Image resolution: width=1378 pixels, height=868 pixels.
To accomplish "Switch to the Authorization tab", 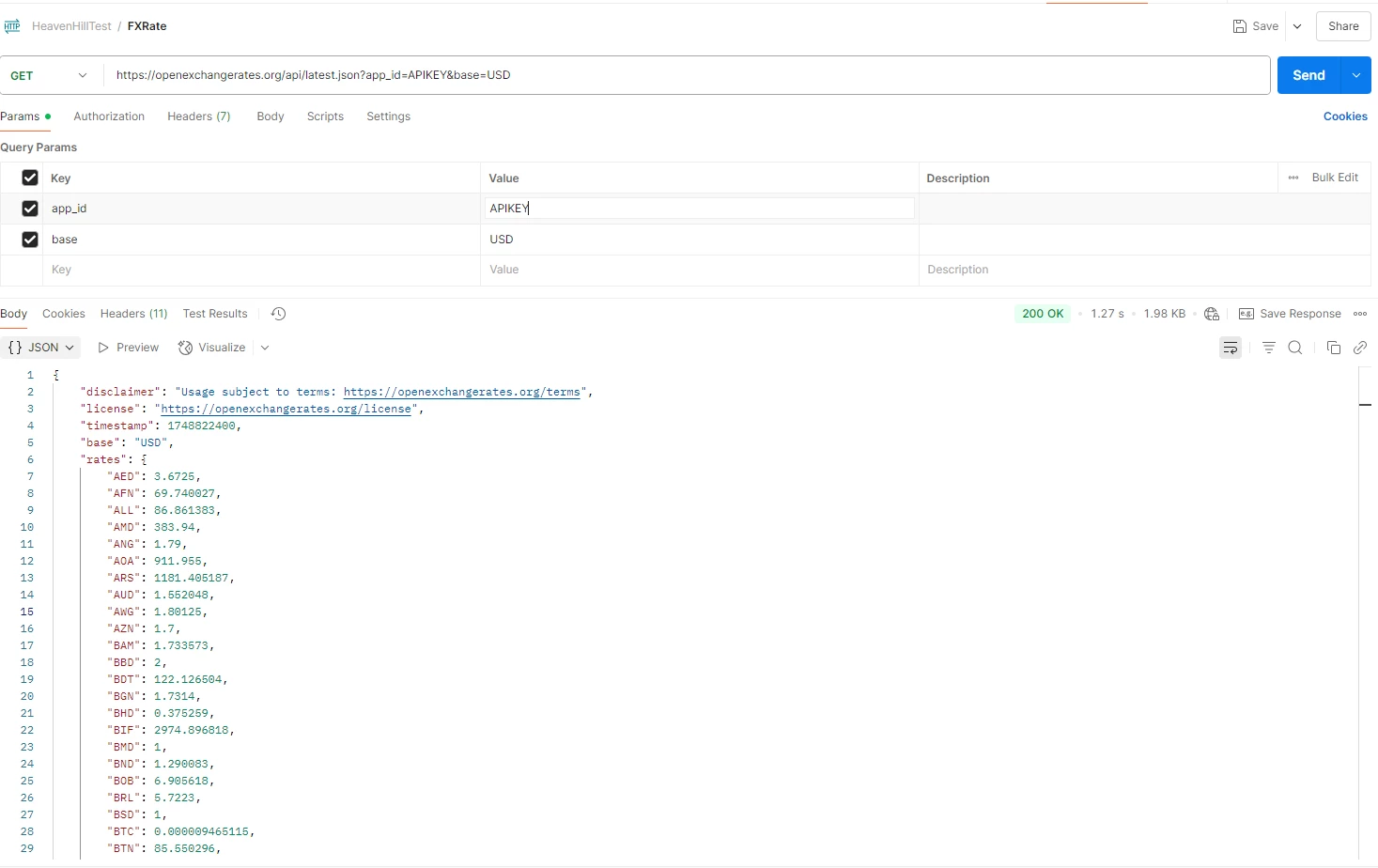I will [x=109, y=116].
